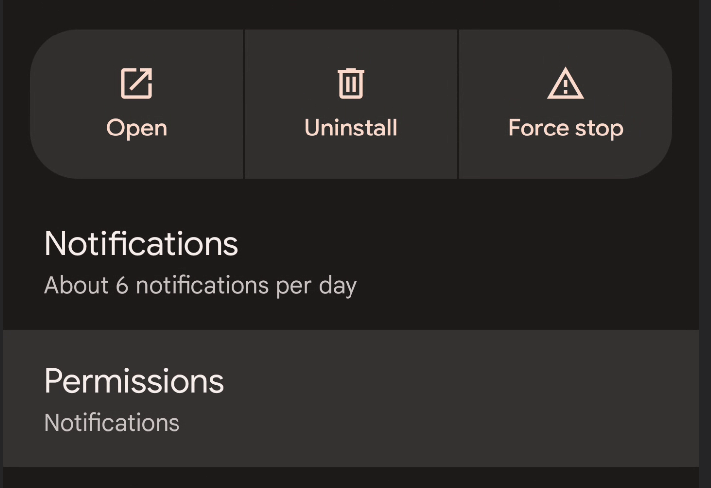Click the highlighted Permissions row background
The height and width of the screenshot is (488, 711).
[351, 398]
